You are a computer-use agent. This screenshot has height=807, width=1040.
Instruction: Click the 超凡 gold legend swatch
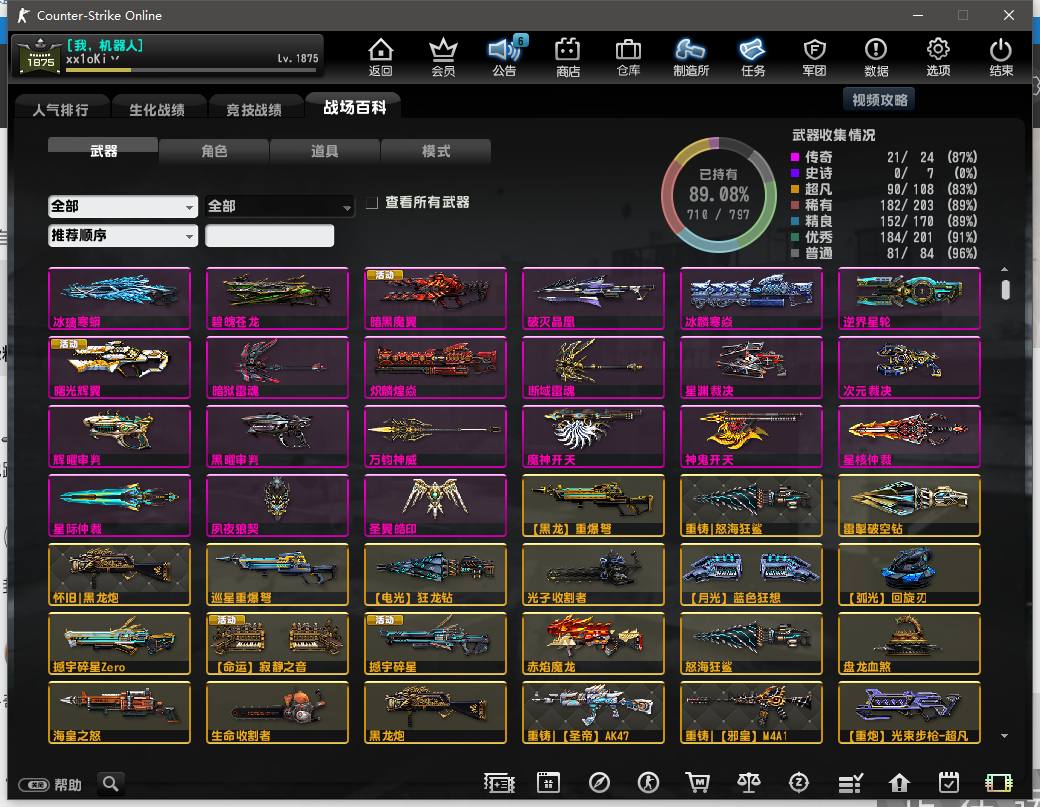[795, 189]
